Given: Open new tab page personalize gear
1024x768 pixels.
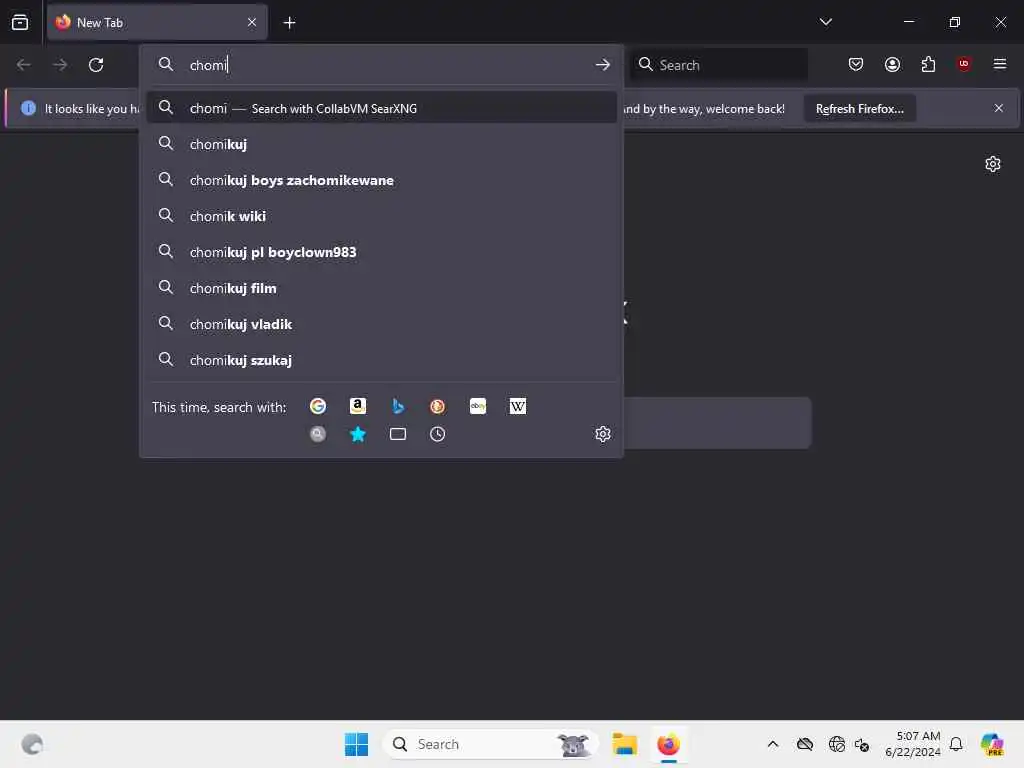Looking at the screenshot, I should click(x=993, y=164).
